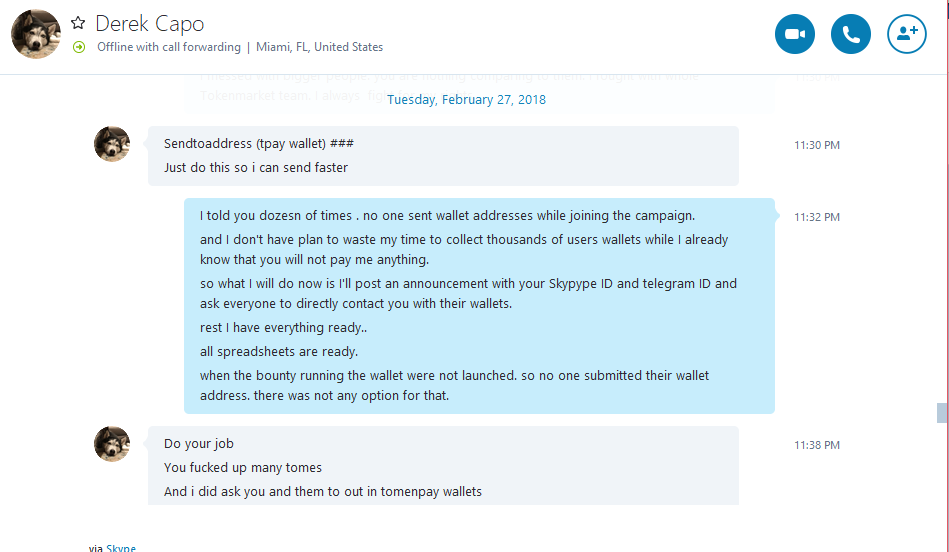
Task: Click the contact name Derek Capo
Action: click(149, 24)
